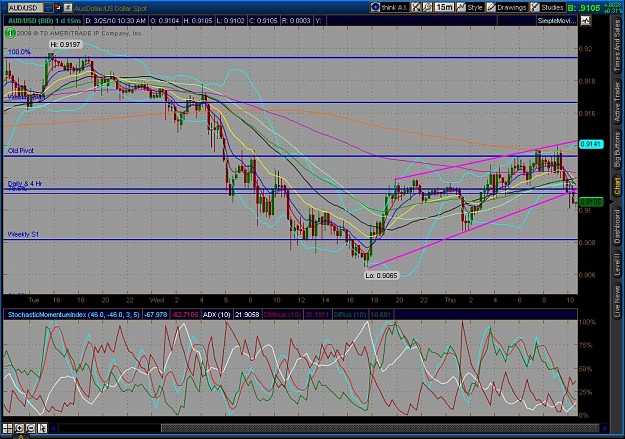Click the DIPlus (10) study label

(x=350, y=315)
